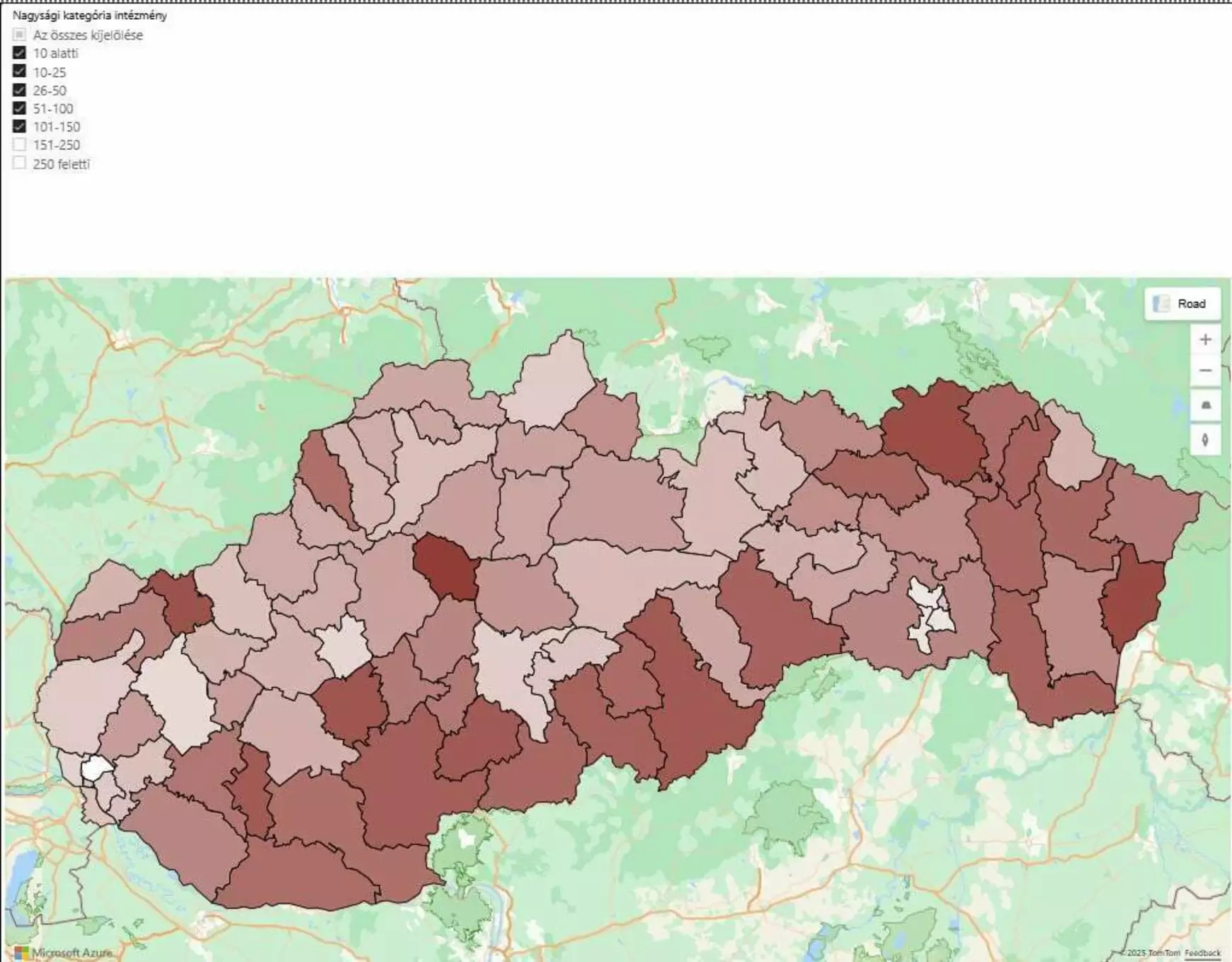Screen dimensions: 1232x962
Task: Uncheck the '101-150' size category
Action: pos(19,127)
